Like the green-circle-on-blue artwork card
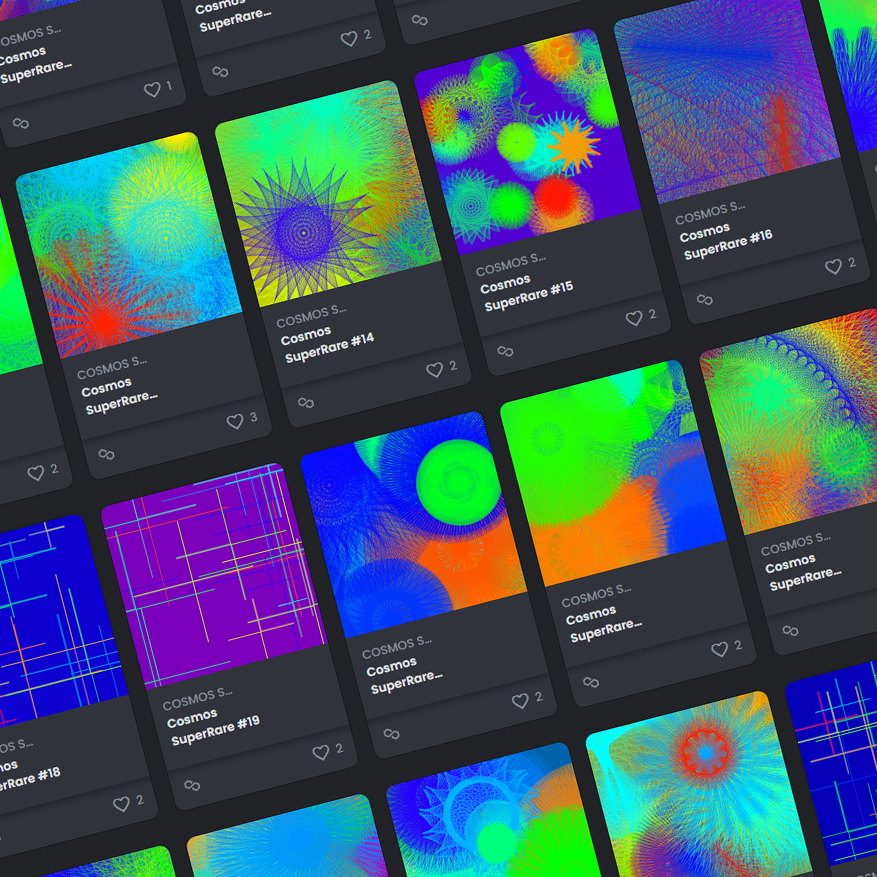Screen dimensions: 877x877 (520, 700)
